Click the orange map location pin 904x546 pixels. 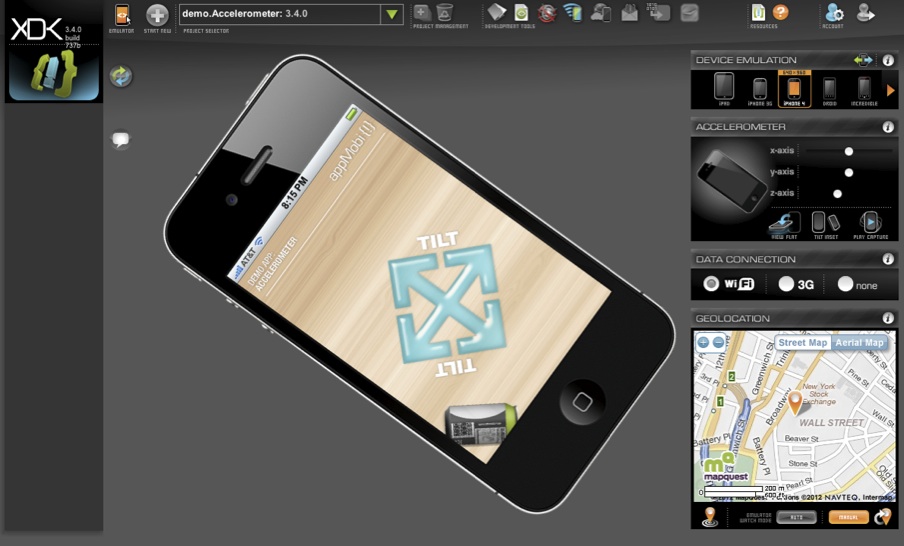(x=795, y=402)
